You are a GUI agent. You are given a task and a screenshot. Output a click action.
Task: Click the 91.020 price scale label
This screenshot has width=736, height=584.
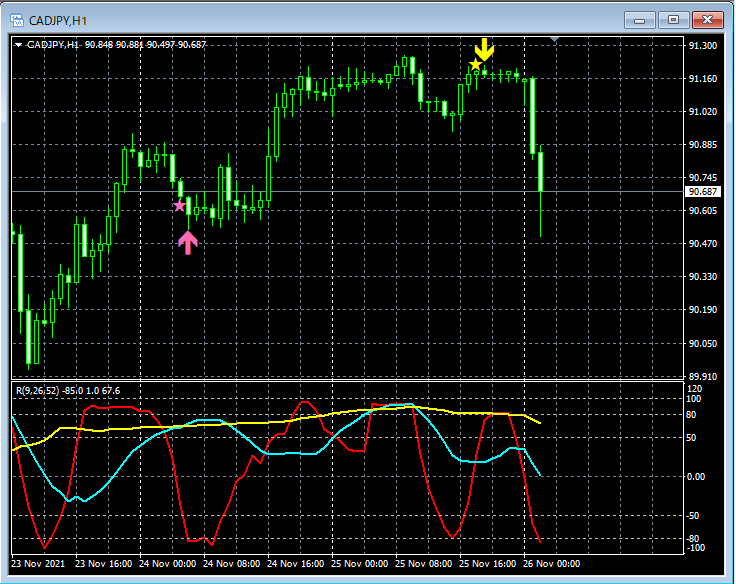[x=703, y=111]
